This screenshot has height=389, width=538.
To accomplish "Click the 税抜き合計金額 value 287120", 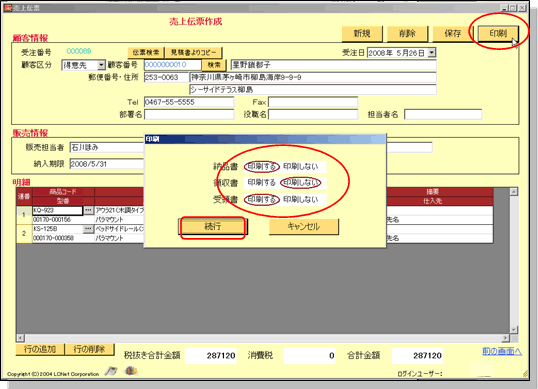I will (210, 355).
